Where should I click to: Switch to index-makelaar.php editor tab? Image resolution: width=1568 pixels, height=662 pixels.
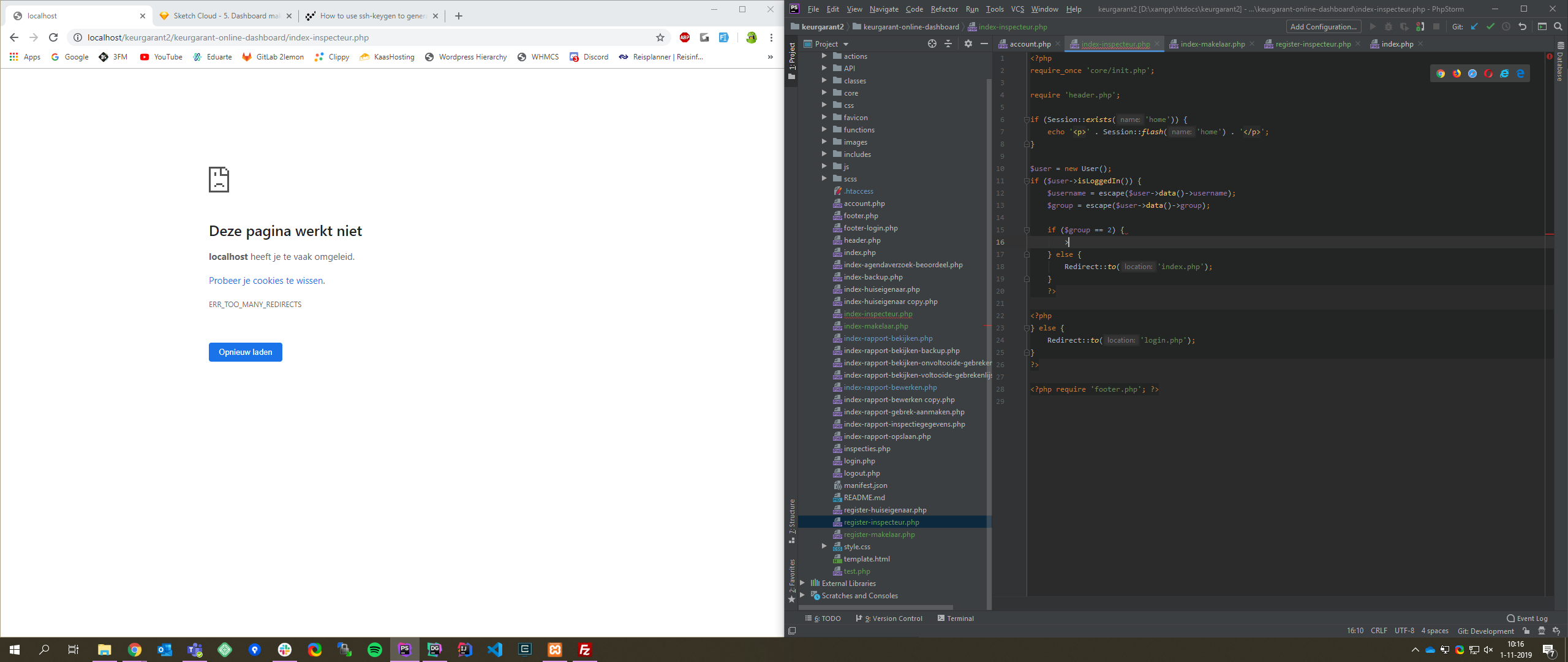[1212, 44]
